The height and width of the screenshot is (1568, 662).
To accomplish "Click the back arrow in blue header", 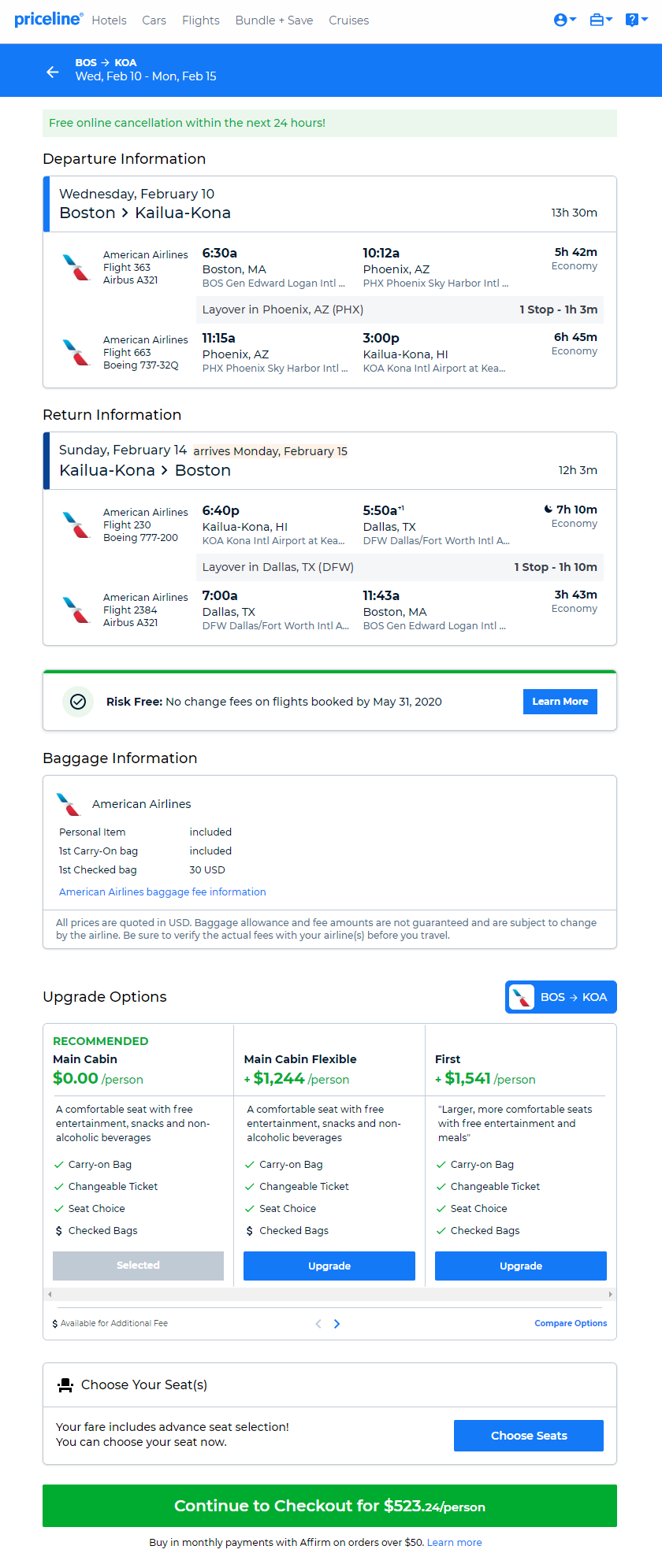I will 53,72.
